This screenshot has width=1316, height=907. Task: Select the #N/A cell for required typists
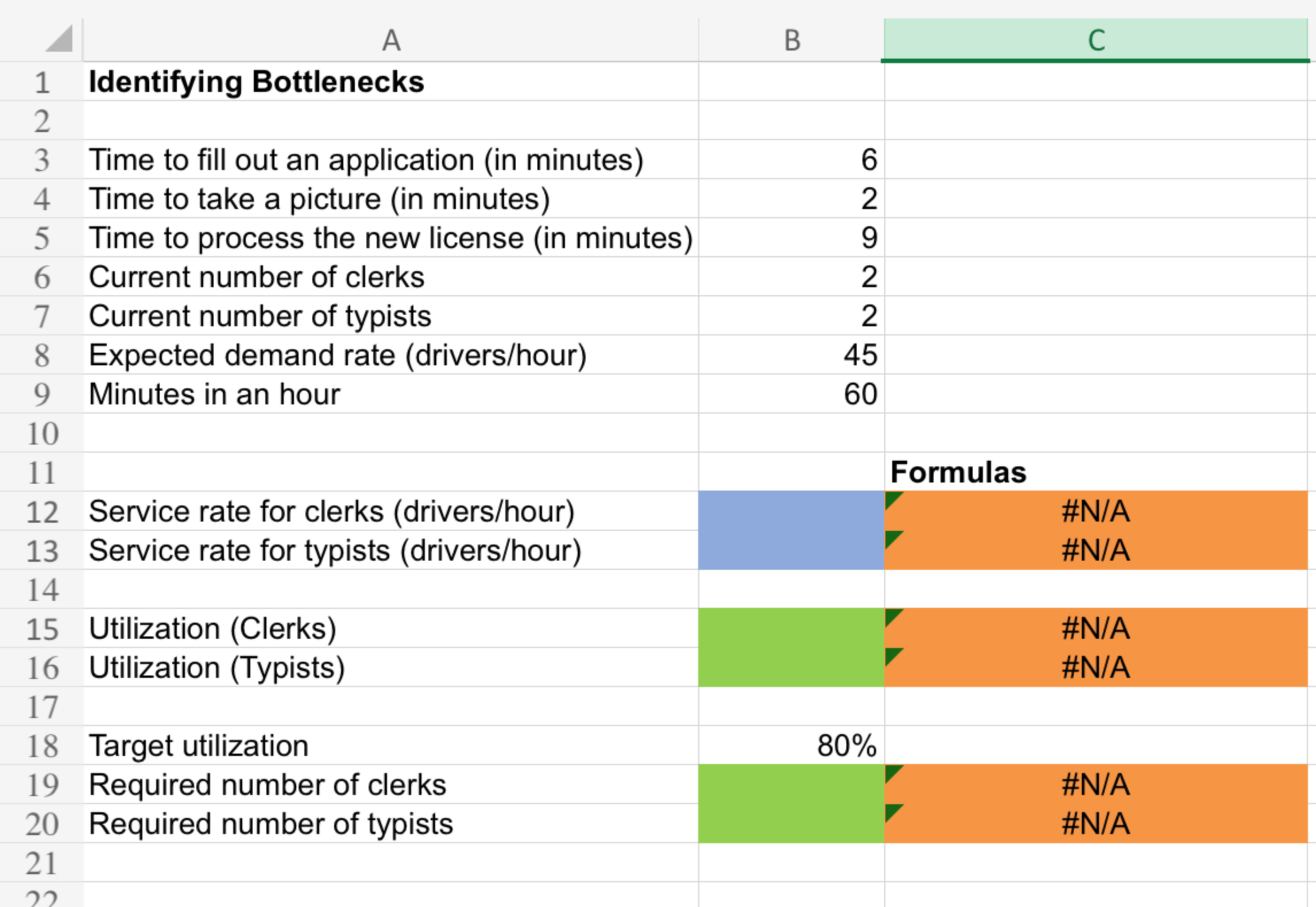[1096, 824]
